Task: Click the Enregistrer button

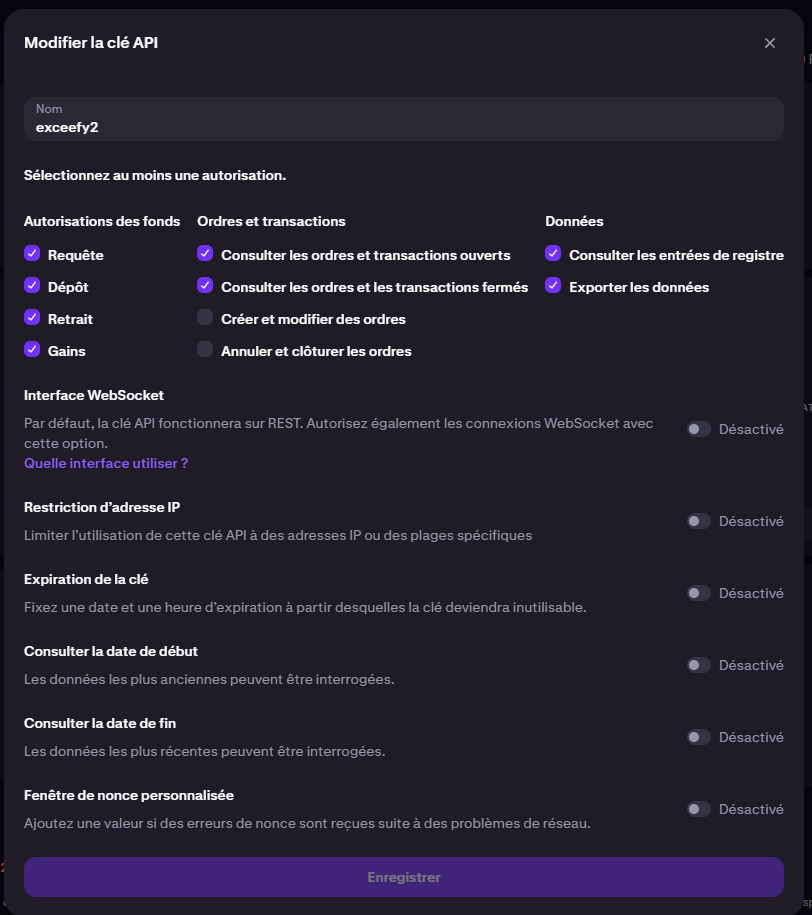Action: (x=403, y=877)
